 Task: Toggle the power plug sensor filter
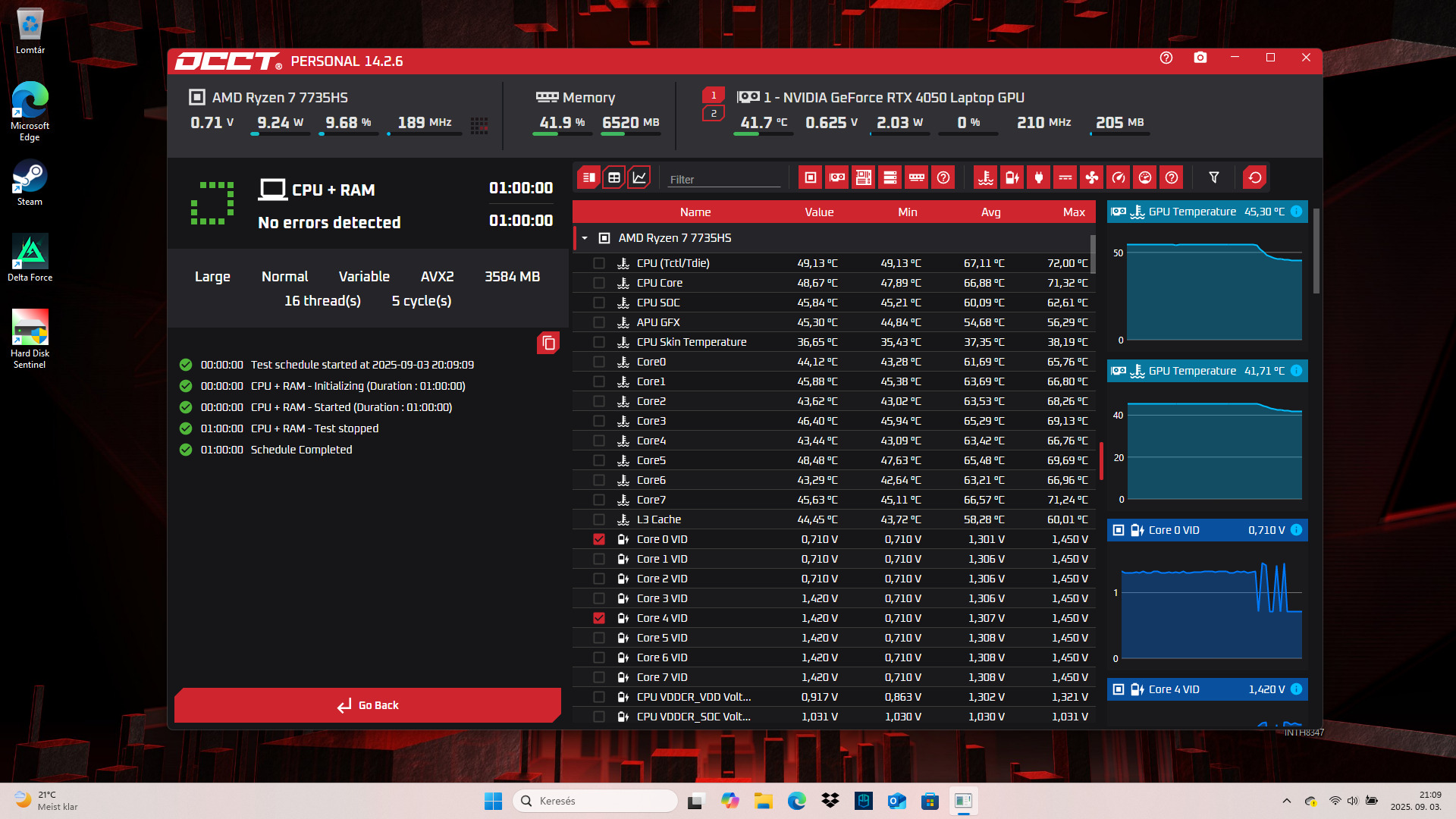[1038, 177]
